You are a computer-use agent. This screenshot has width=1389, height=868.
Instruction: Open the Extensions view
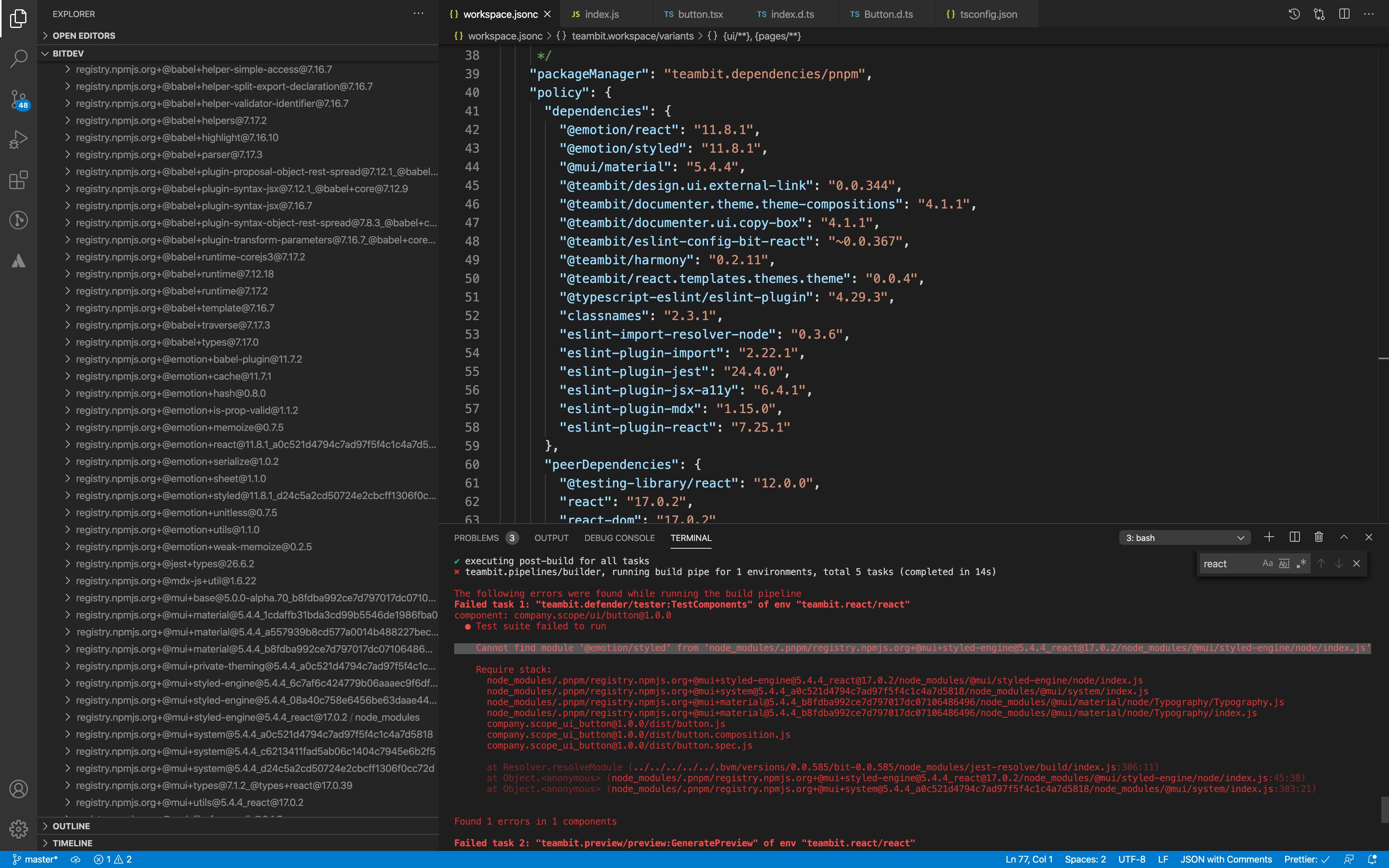click(x=18, y=180)
